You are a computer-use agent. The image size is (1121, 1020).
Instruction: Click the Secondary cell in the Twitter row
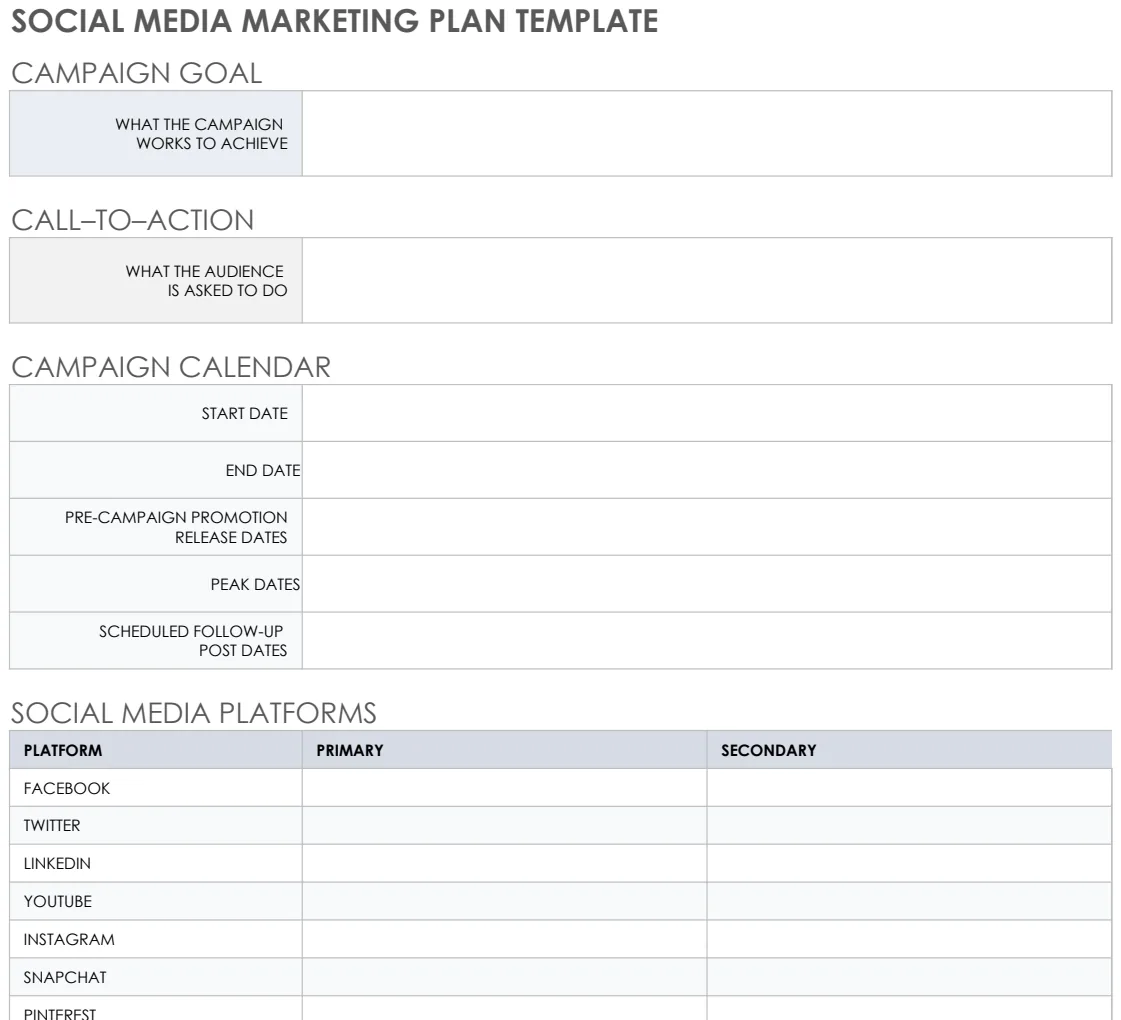click(909, 826)
